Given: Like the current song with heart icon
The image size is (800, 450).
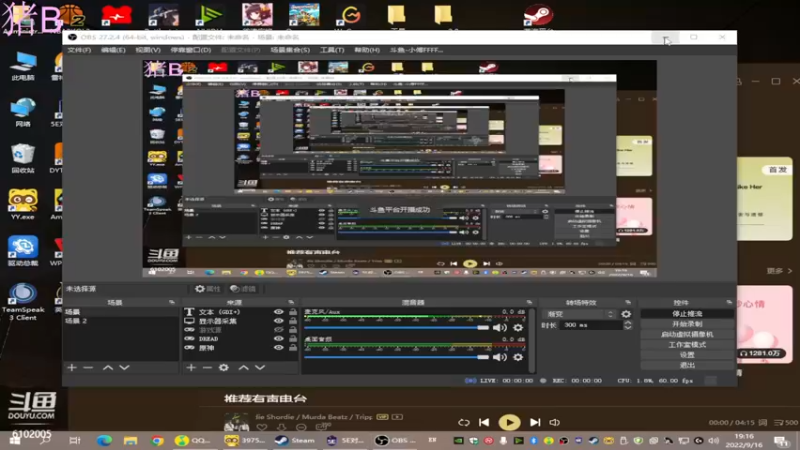Looking at the screenshot, I should tap(262, 428).
